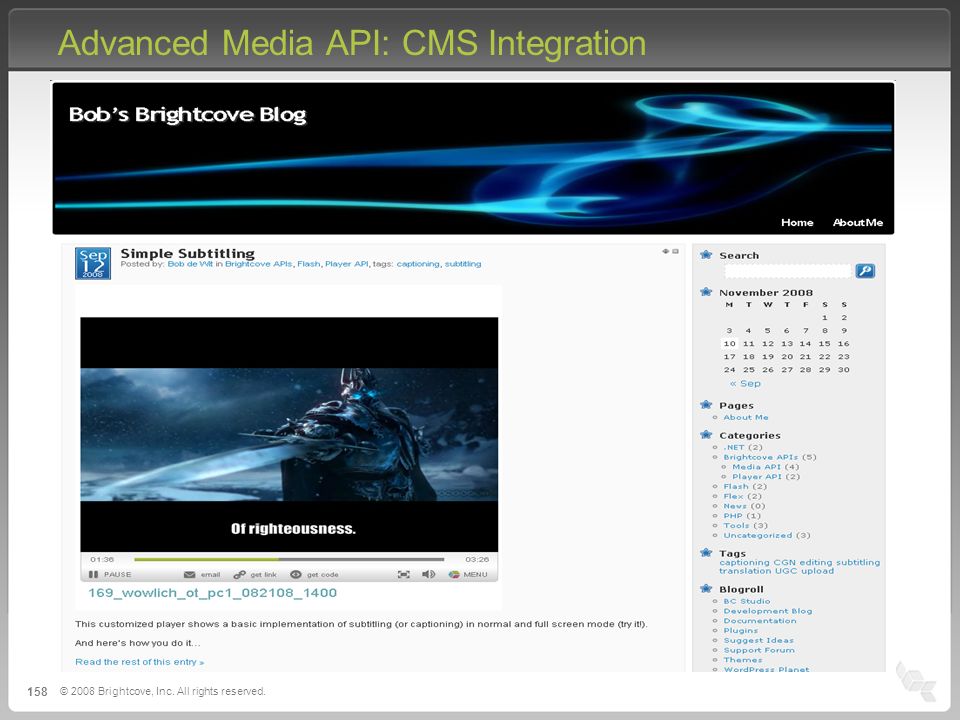The image size is (960, 720).
Task: Click the email envelope icon in player
Action: [x=190, y=574]
